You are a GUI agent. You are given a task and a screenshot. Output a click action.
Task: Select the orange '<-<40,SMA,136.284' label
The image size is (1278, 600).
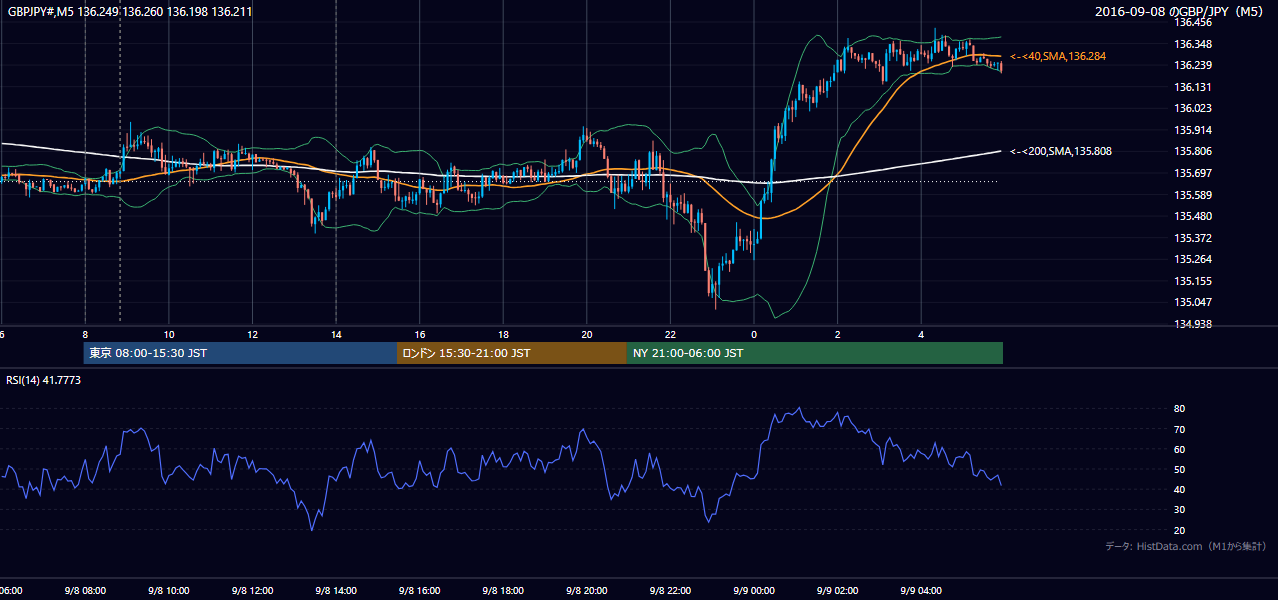click(1058, 56)
